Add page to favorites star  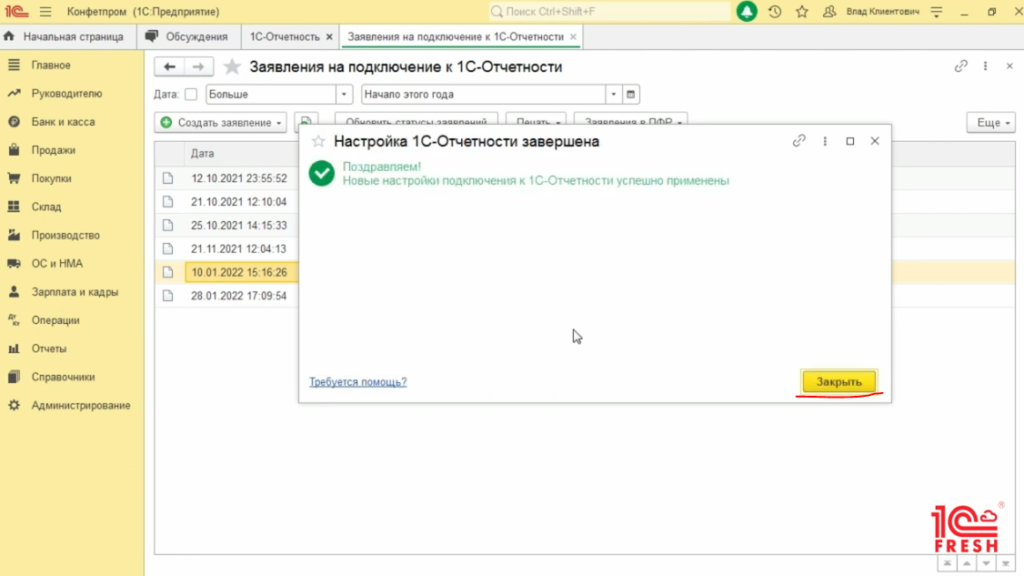click(x=232, y=67)
